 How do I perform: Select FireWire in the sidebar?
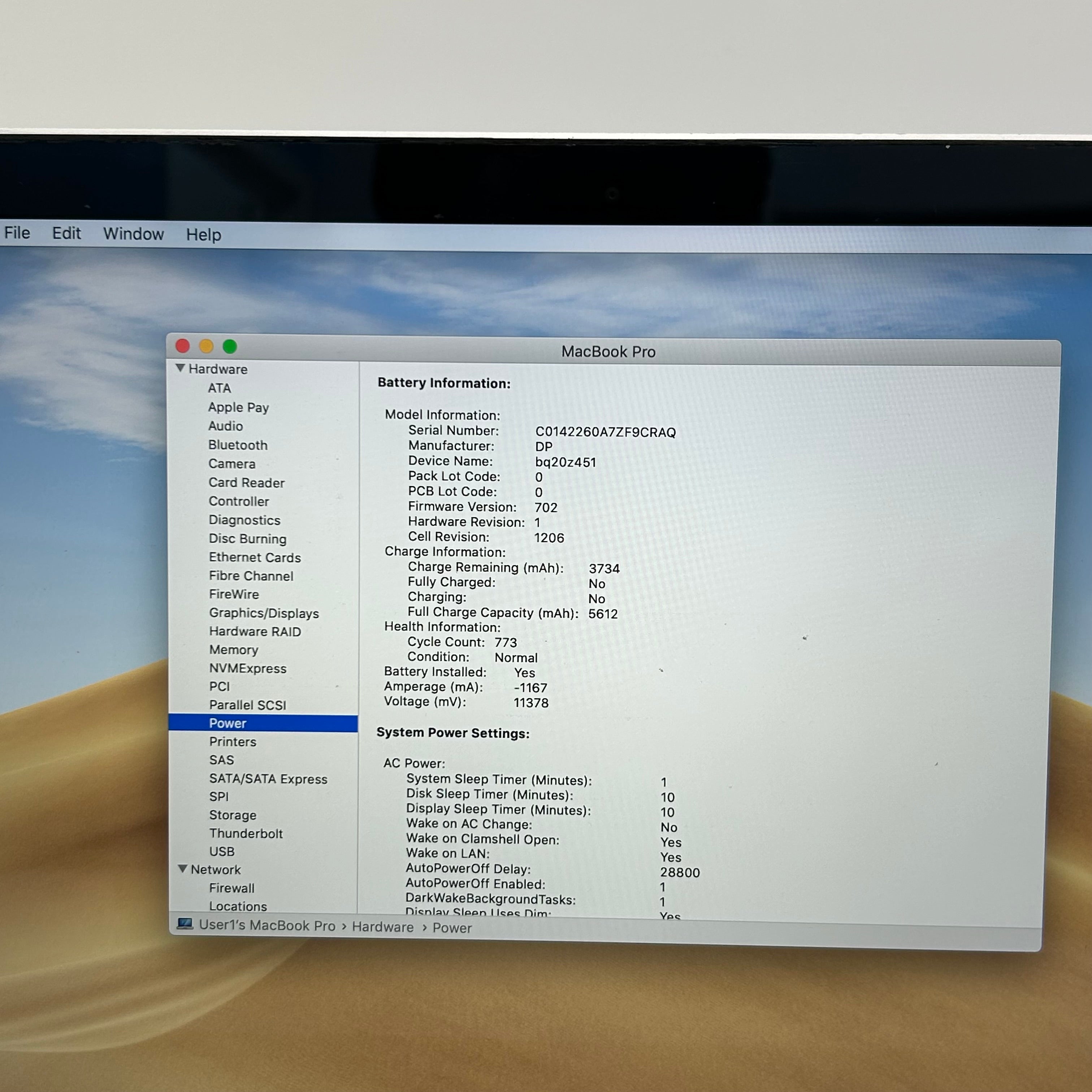[x=234, y=595]
